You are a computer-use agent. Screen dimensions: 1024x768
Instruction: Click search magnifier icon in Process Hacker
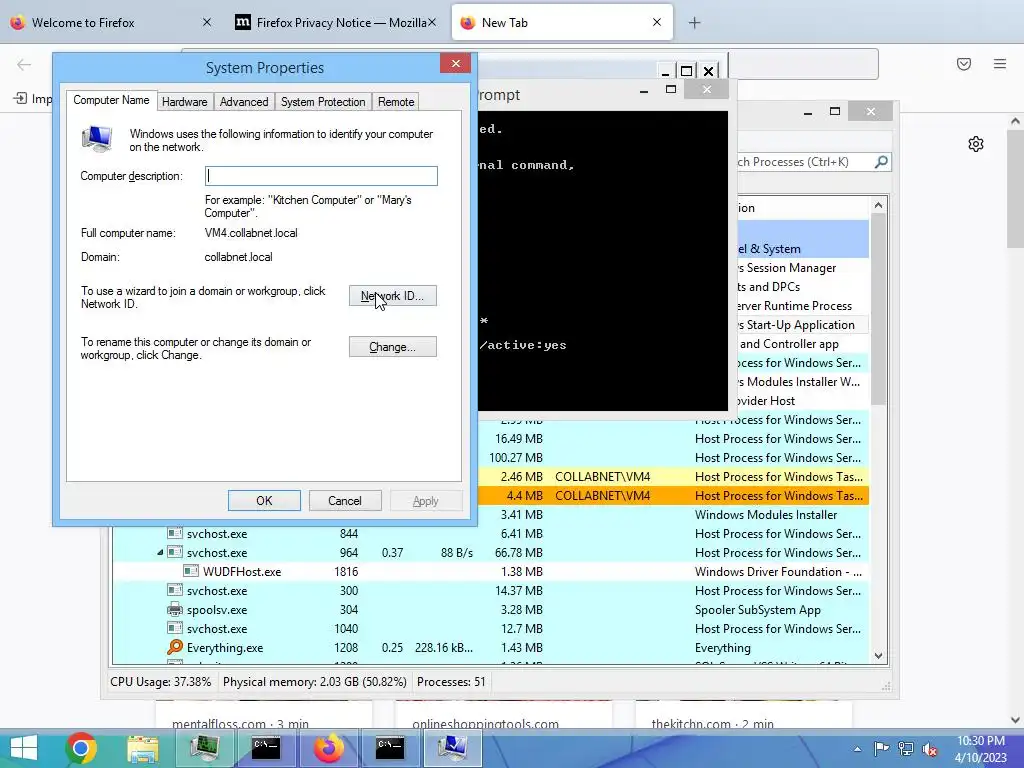[881, 161]
